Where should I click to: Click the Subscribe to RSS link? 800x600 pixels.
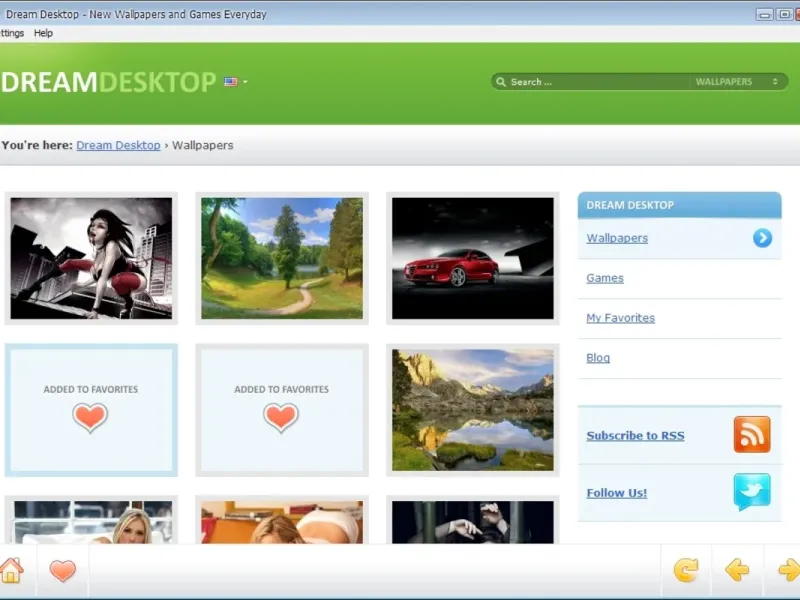point(635,436)
